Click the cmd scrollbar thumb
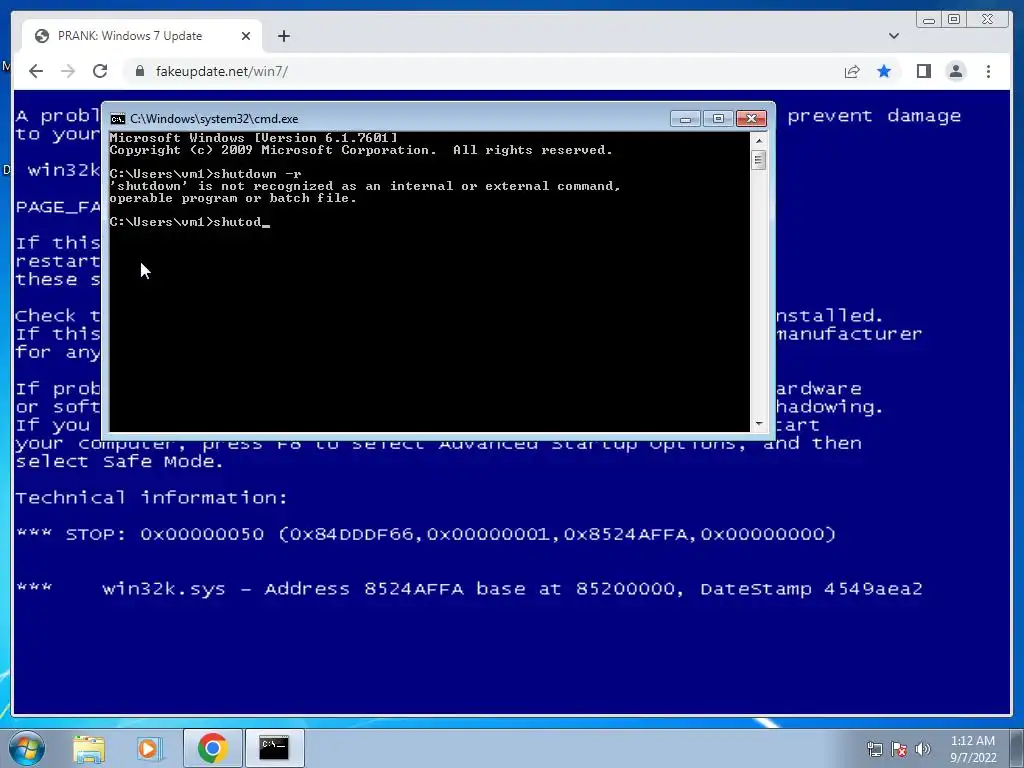 [758, 160]
